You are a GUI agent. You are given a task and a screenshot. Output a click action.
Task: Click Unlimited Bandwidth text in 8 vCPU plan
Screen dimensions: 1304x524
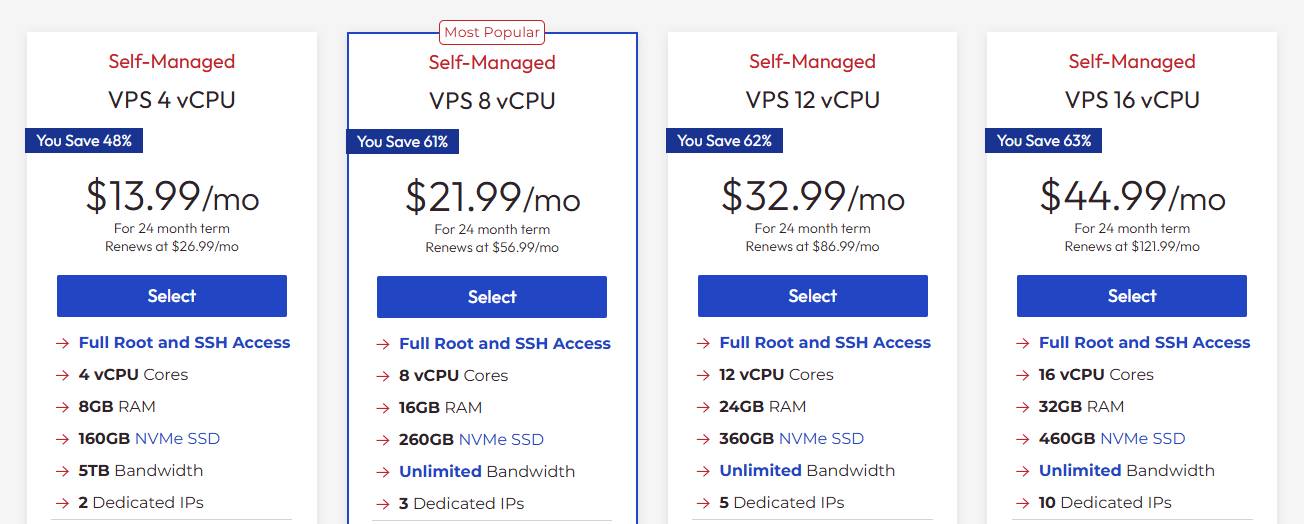[487, 471]
